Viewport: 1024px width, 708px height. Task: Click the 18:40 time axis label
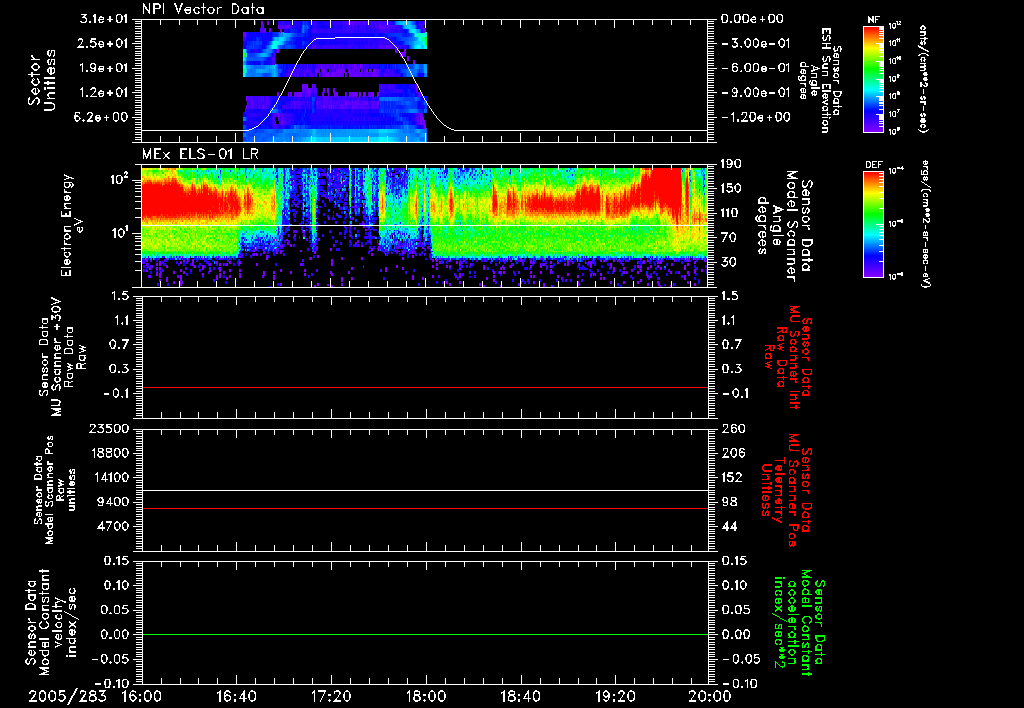click(520, 697)
